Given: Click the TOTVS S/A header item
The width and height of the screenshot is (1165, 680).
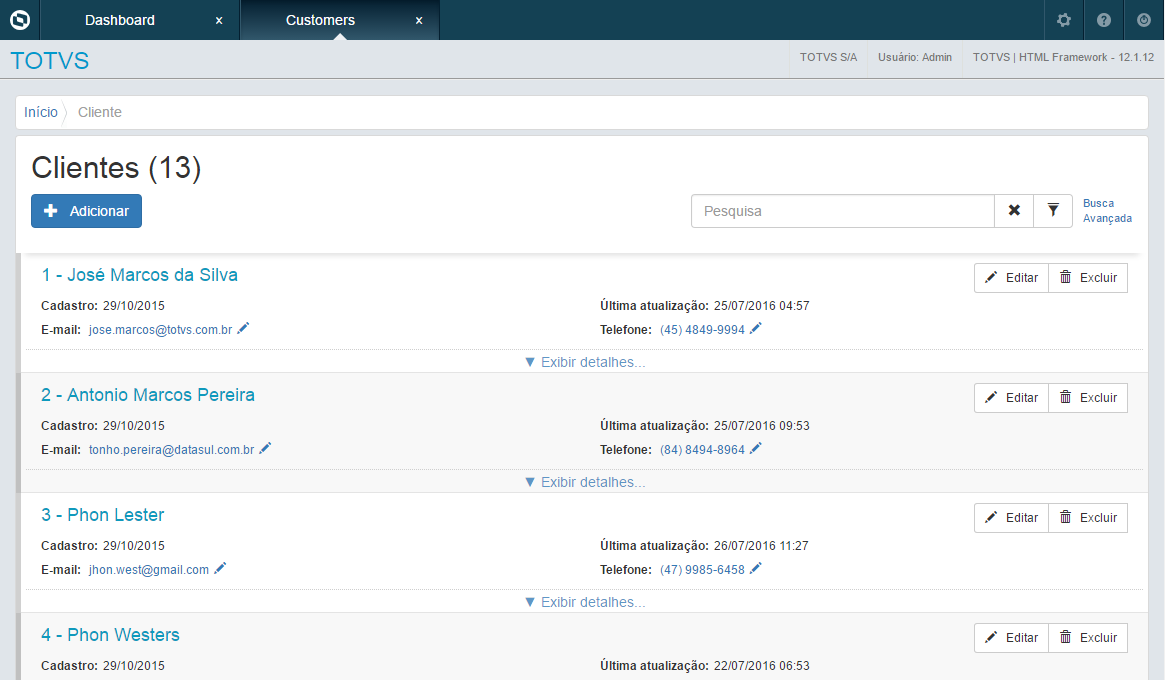Looking at the screenshot, I should click(828, 57).
